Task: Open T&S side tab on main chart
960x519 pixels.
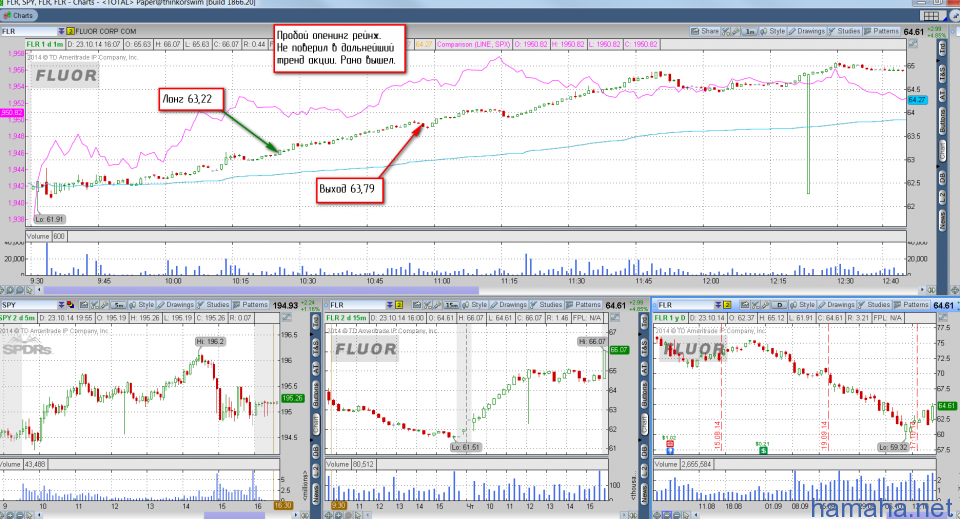Action: (x=942, y=73)
